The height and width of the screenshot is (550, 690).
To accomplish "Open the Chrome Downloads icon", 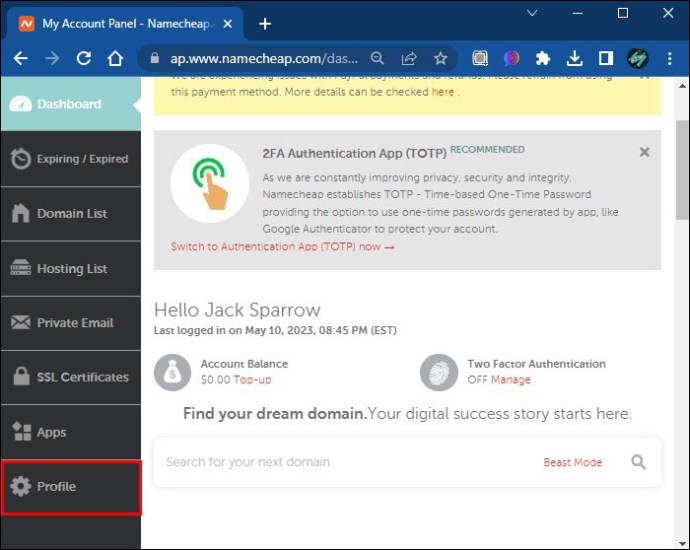I will click(574, 58).
